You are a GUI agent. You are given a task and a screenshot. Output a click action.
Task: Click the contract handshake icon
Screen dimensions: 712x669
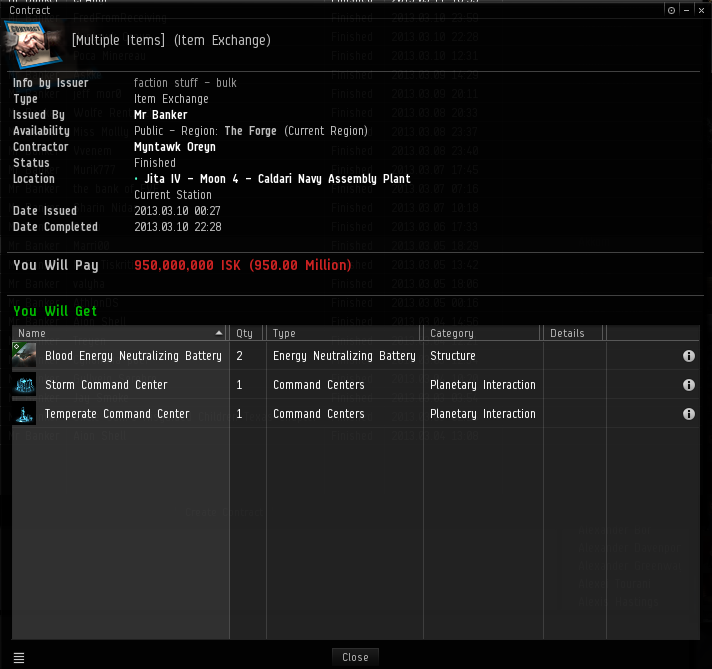pos(33,45)
